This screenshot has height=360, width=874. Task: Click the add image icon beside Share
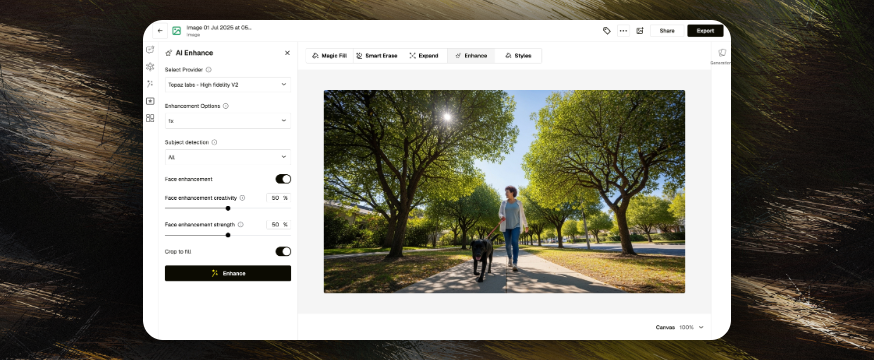(x=640, y=31)
